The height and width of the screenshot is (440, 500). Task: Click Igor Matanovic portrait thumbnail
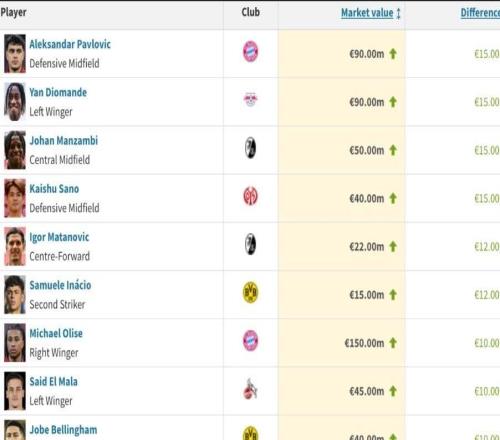pyautogui.click(x=15, y=246)
